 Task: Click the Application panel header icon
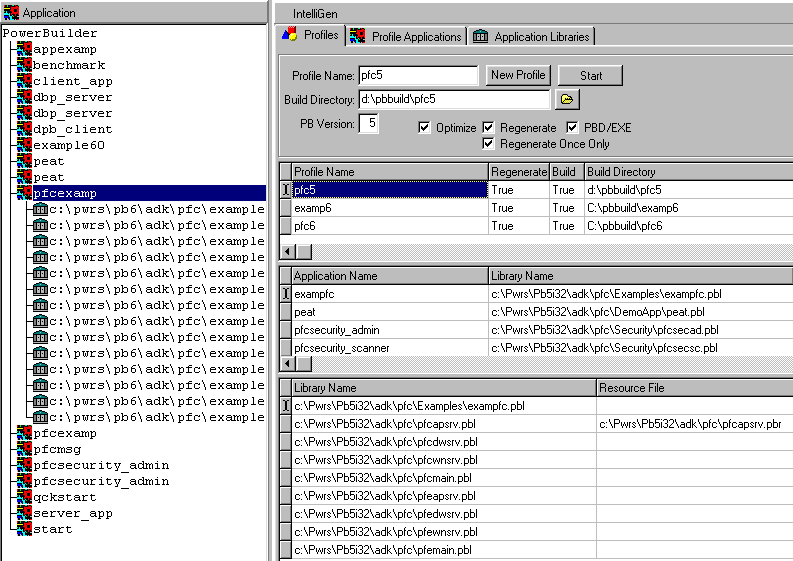pos(11,13)
